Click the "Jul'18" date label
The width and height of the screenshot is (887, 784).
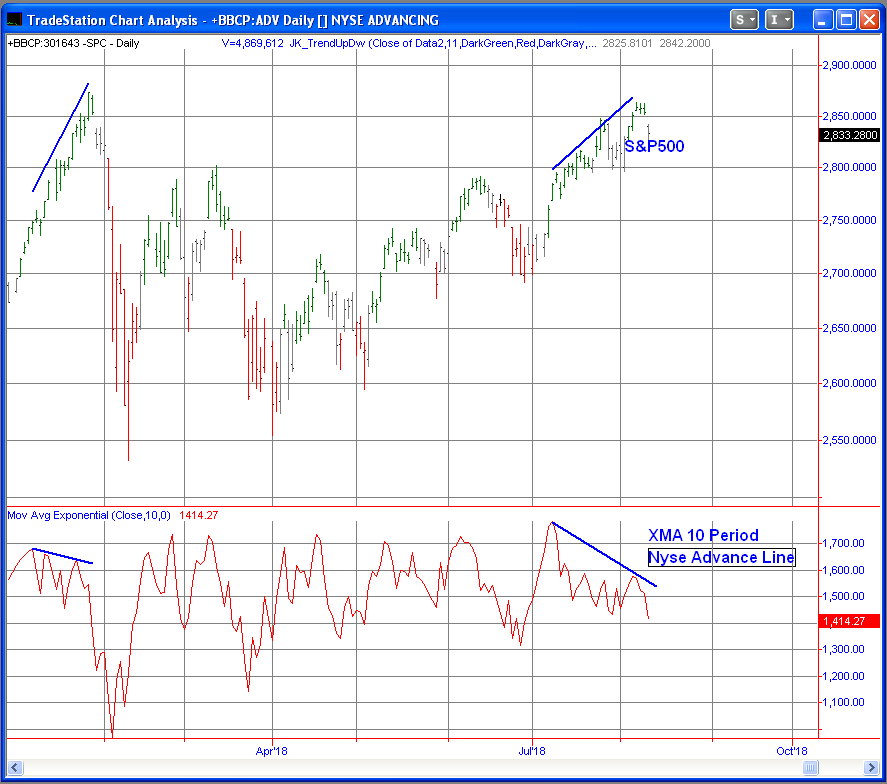pyautogui.click(x=532, y=751)
